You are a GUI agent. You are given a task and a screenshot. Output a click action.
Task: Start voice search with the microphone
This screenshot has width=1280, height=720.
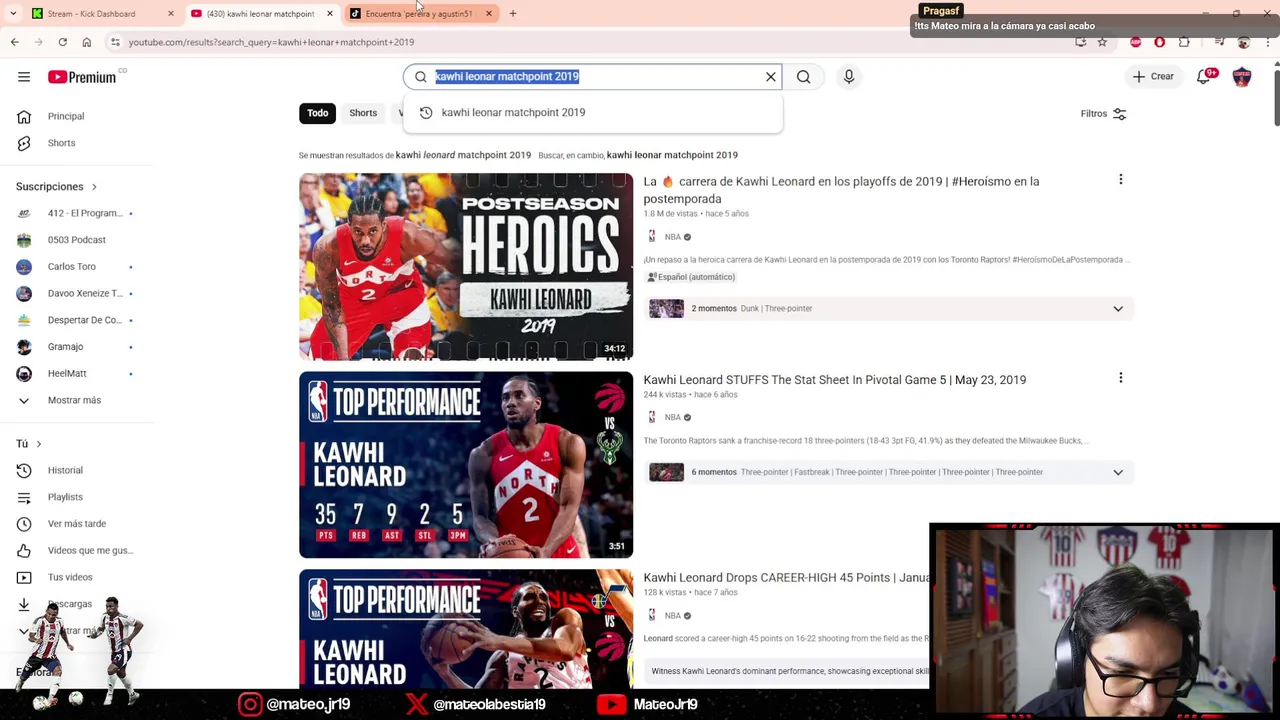click(849, 77)
